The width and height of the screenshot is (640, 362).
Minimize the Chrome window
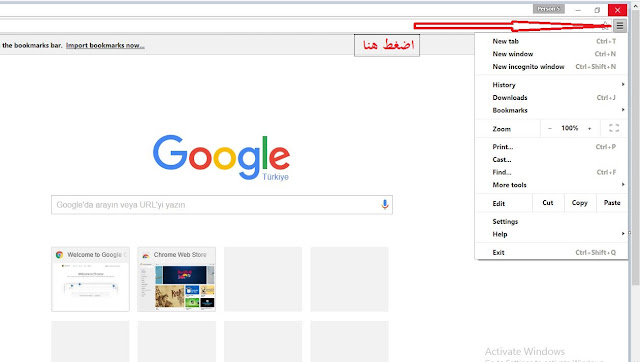point(578,10)
